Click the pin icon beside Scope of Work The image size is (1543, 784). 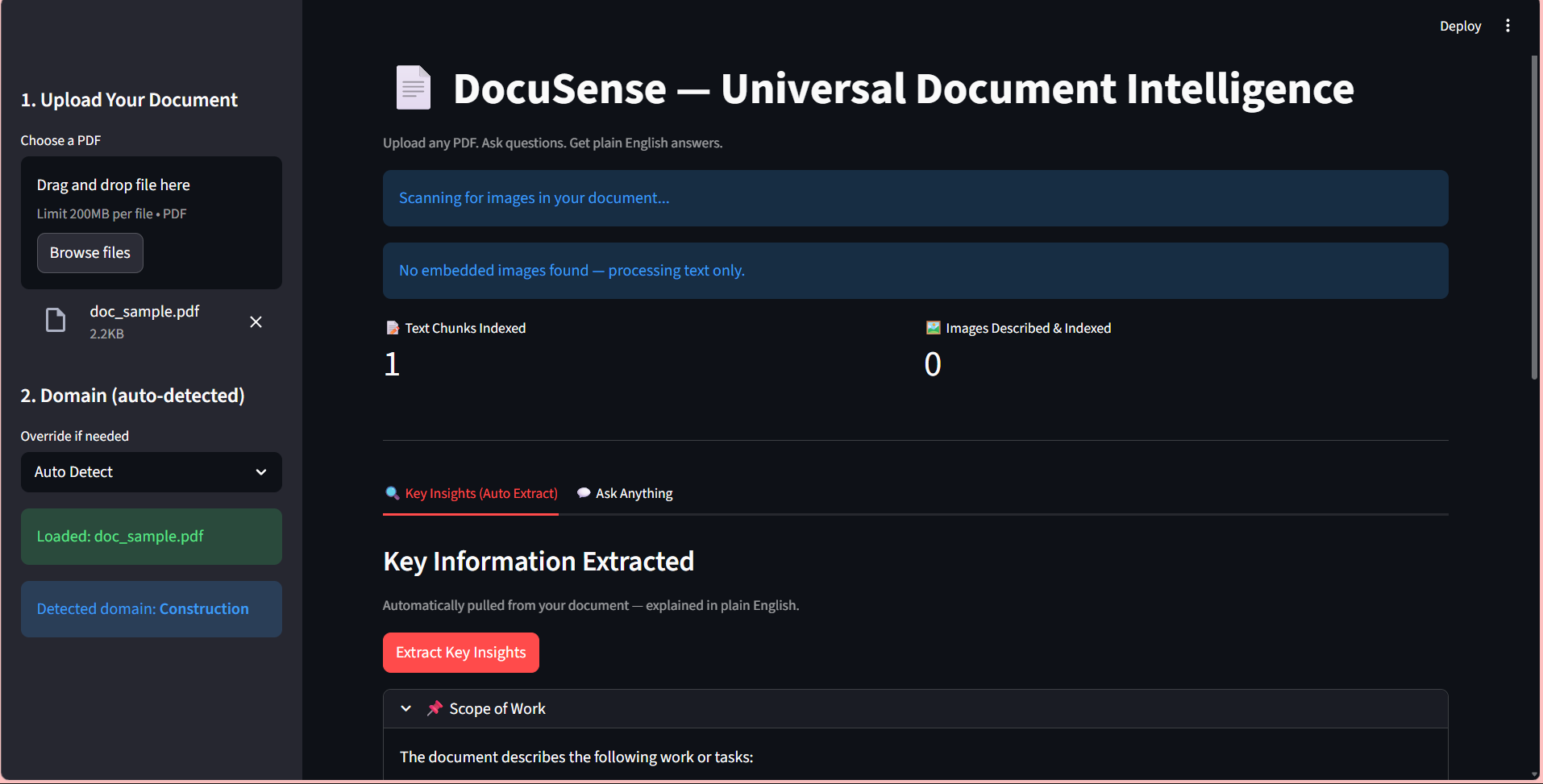[435, 707]
